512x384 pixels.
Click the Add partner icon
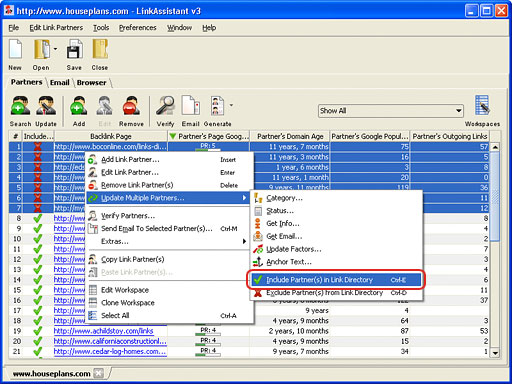pos(79,106)
